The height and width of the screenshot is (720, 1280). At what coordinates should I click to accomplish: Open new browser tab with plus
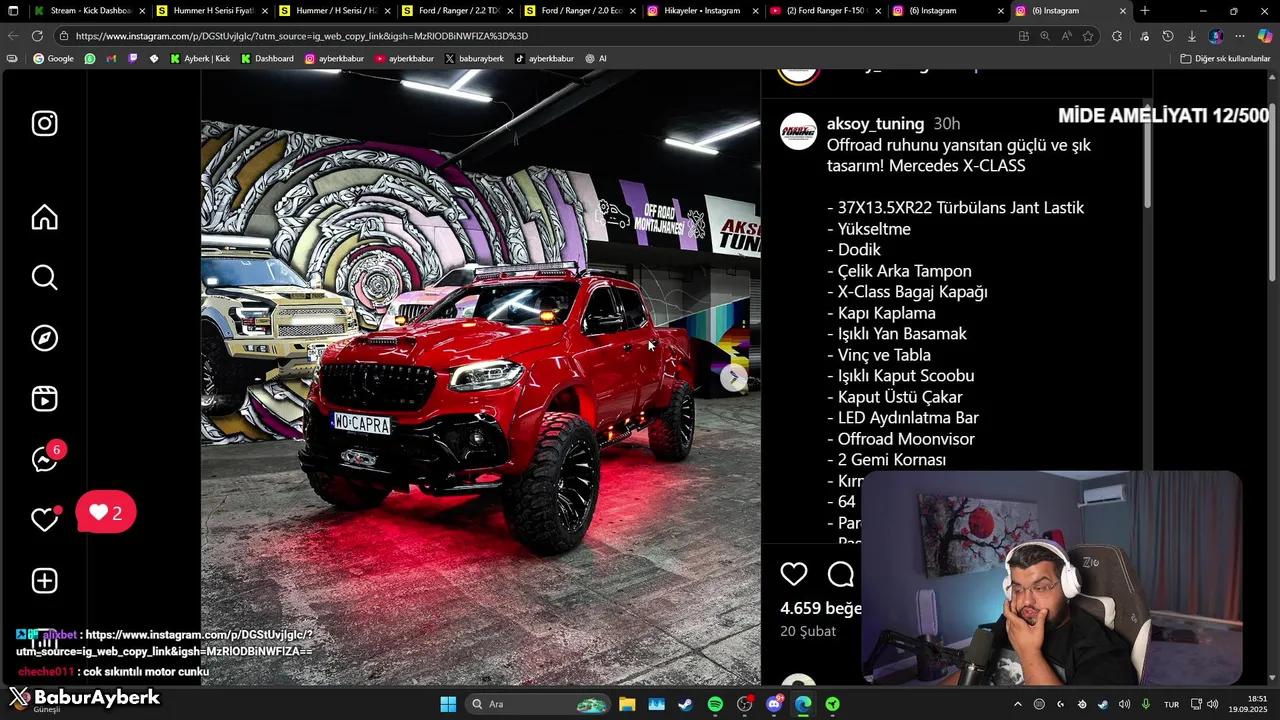tap(1145, 11)
